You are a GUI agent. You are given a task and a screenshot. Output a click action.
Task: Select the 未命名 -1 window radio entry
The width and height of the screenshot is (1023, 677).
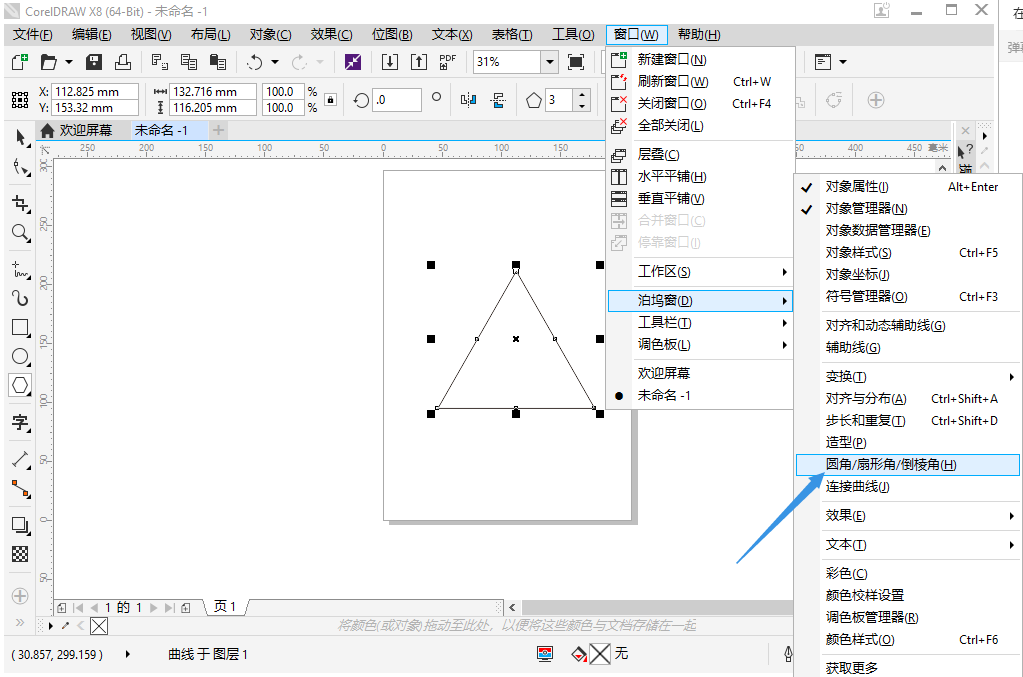701,395
